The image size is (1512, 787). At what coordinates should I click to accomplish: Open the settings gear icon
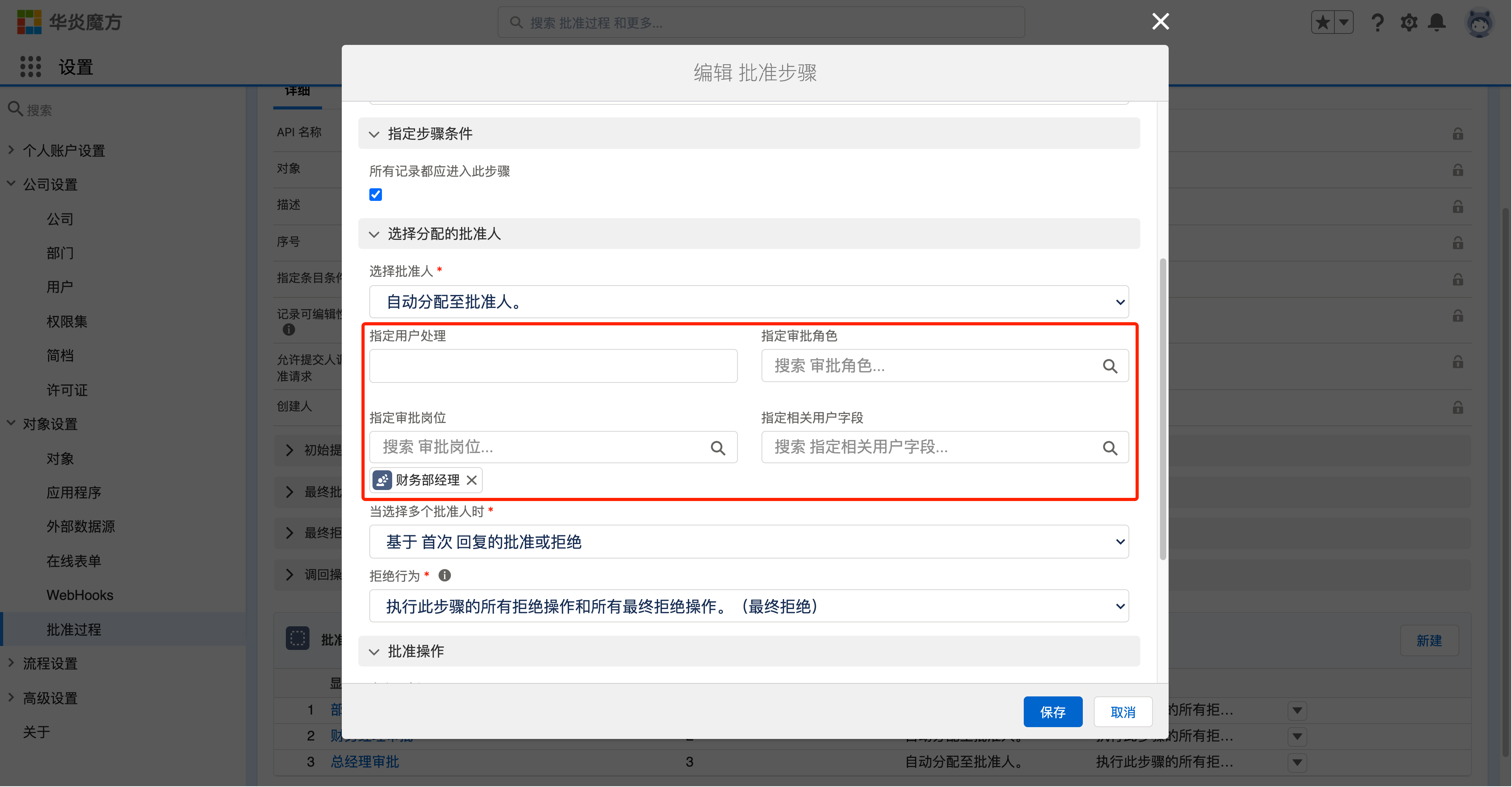coord(1409,23)
